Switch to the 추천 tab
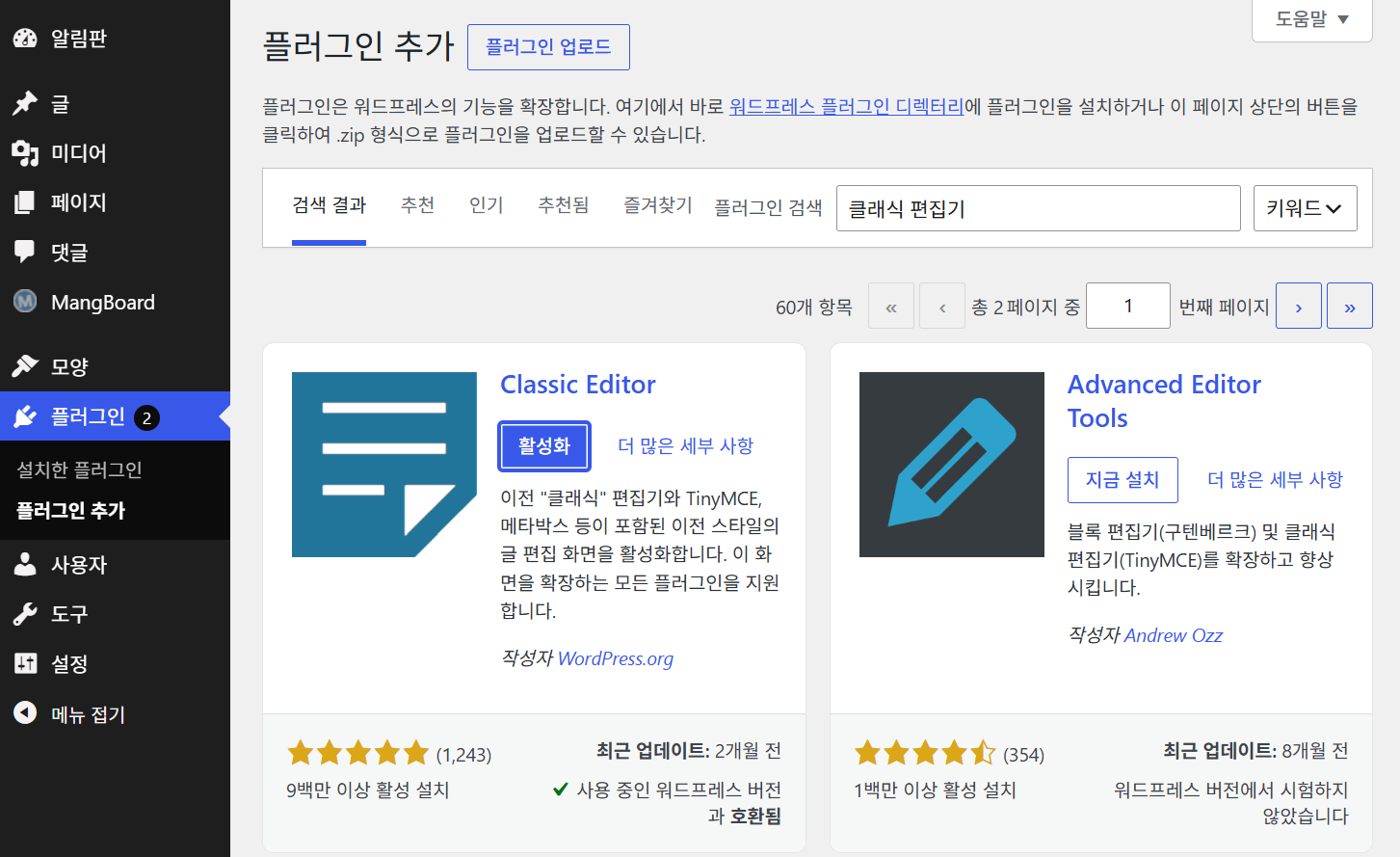The image size is (1400, 857). tap(417, 205)
